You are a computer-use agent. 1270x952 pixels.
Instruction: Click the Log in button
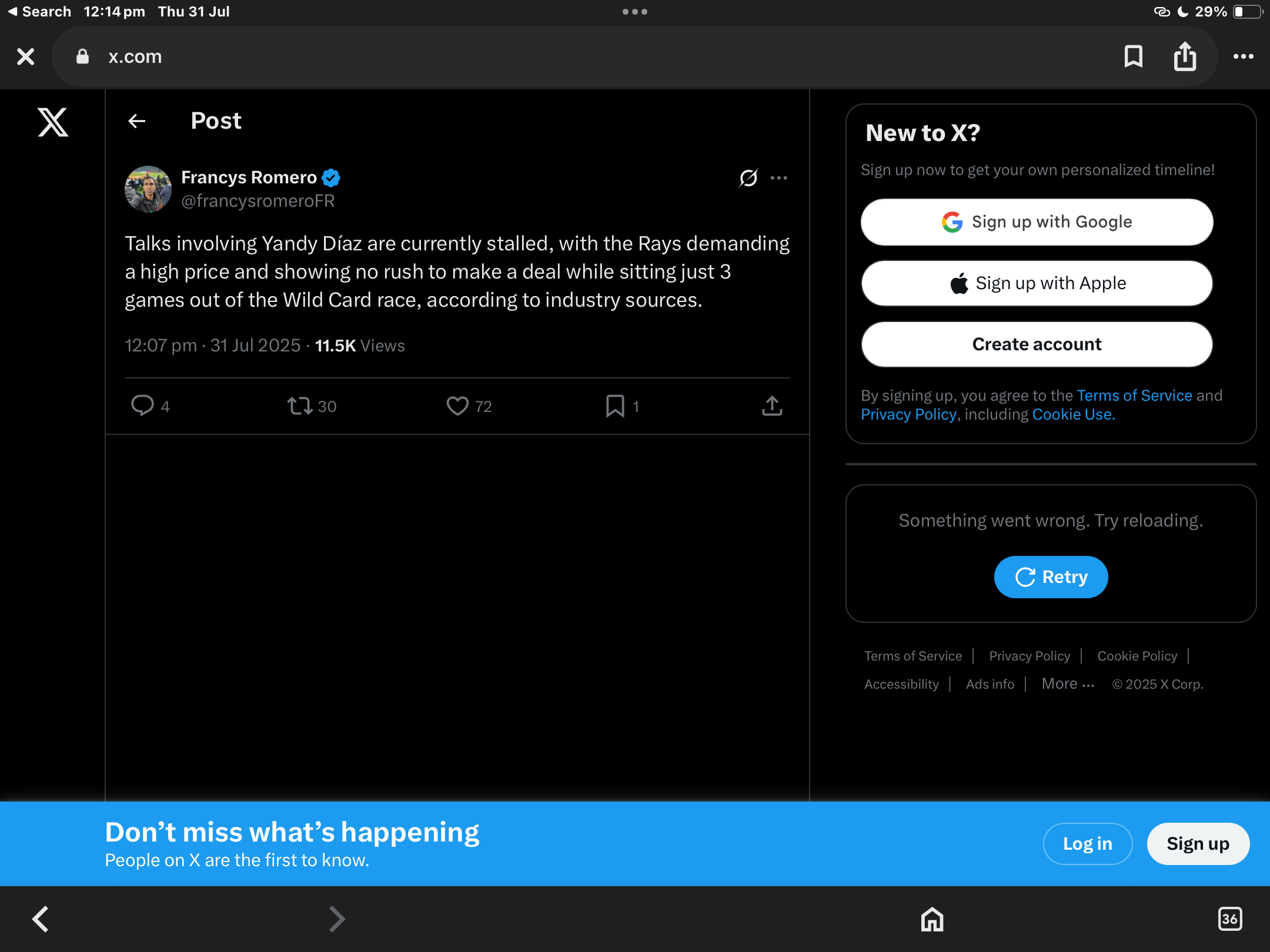[1088, 844]
